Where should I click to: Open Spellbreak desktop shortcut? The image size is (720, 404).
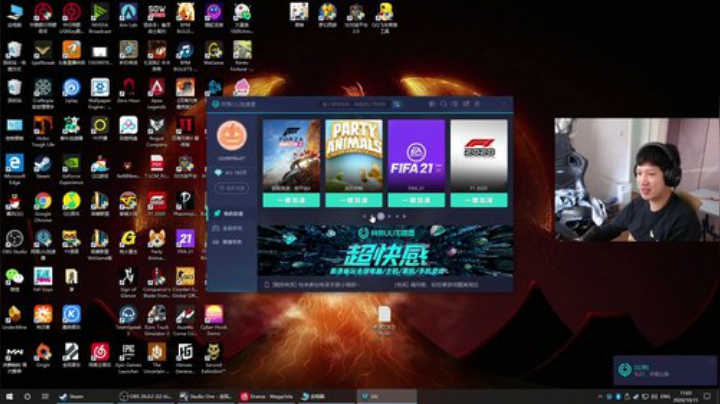[x=43, y=53]
